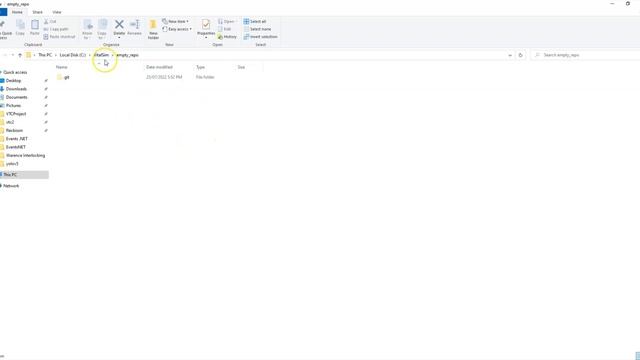Expand the chevron before empty_repo in the breadcrumb
The width and height of the screenshot is (640, 360).
click(x=113, y=55)
